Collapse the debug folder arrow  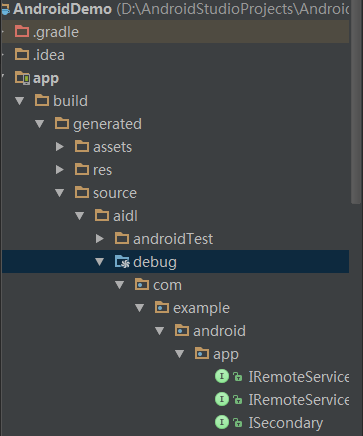click(100, 262)
